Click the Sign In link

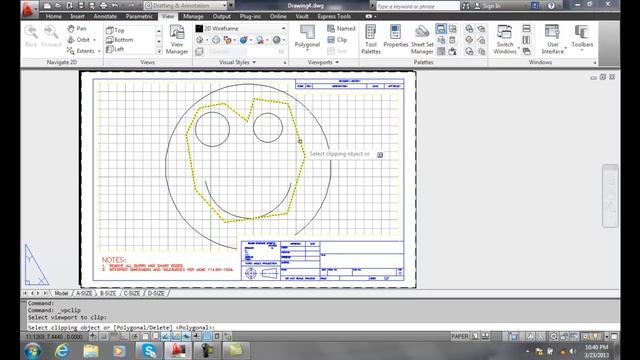tap(491, 6)
